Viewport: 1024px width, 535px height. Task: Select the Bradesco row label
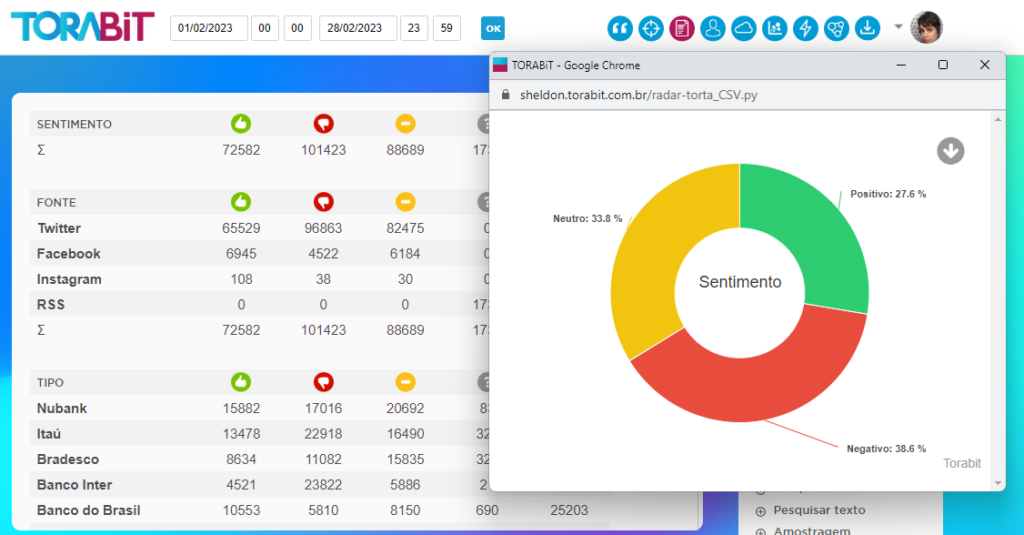click(68, 459)
